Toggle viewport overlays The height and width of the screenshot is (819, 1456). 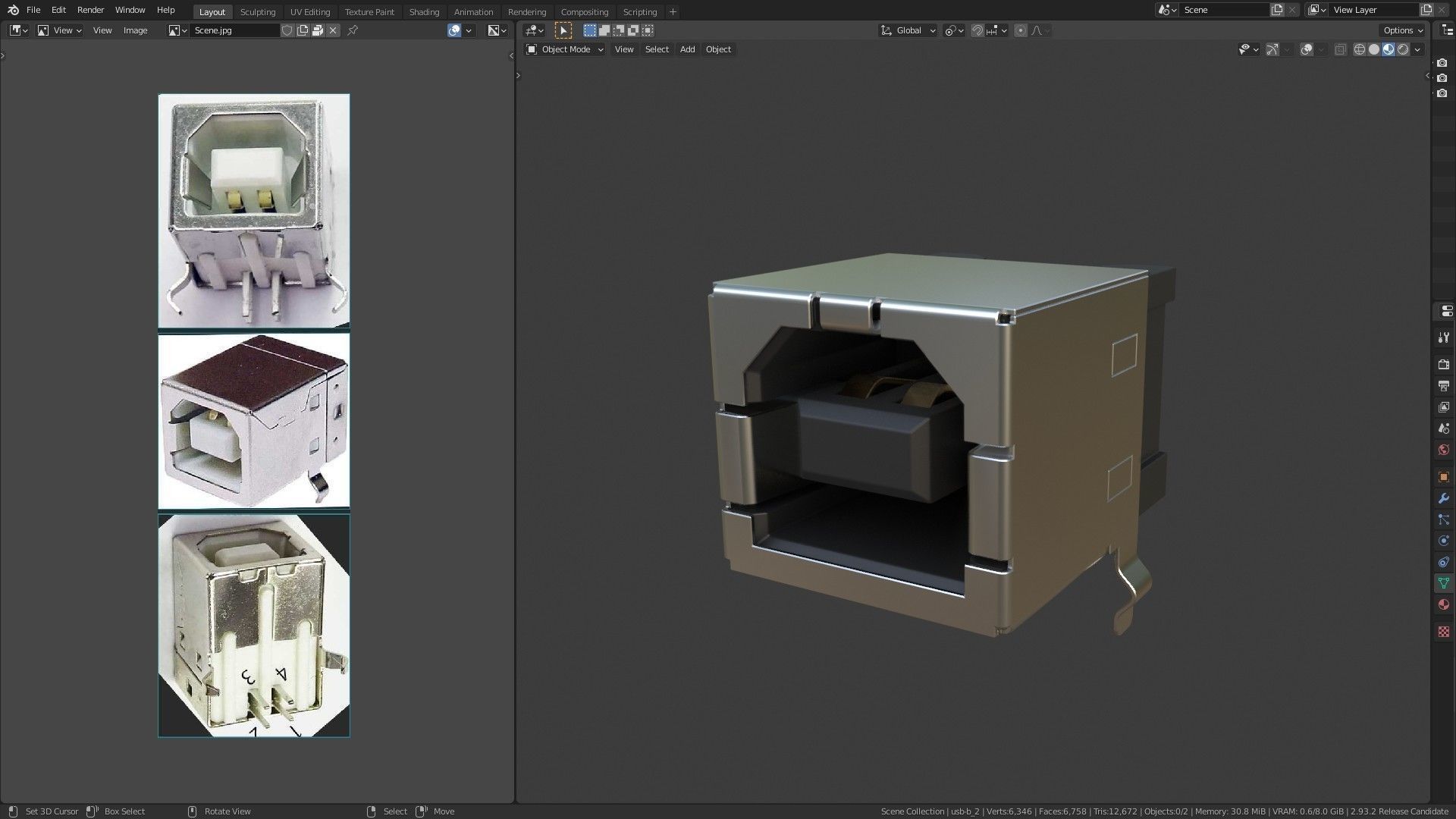(x=1307, y=49)
